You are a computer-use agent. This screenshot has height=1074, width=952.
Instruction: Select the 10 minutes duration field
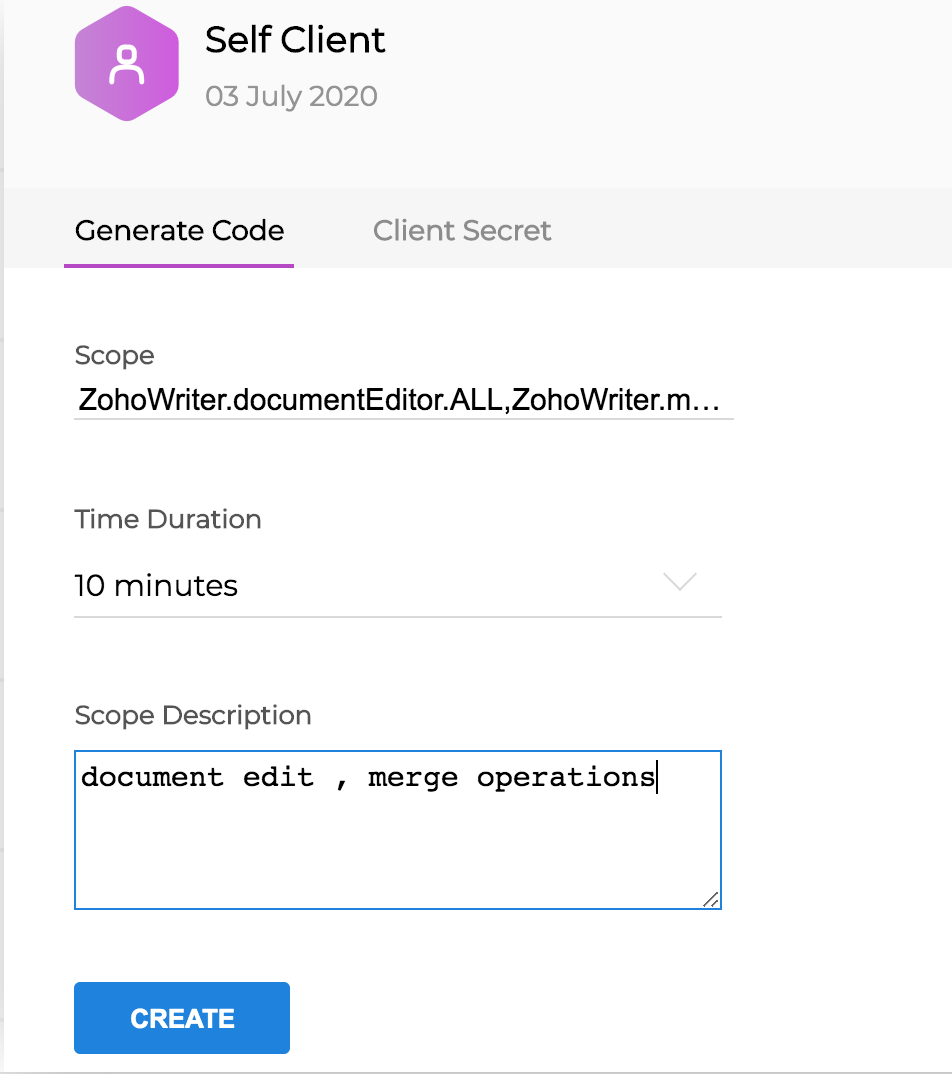click(156, 586)
